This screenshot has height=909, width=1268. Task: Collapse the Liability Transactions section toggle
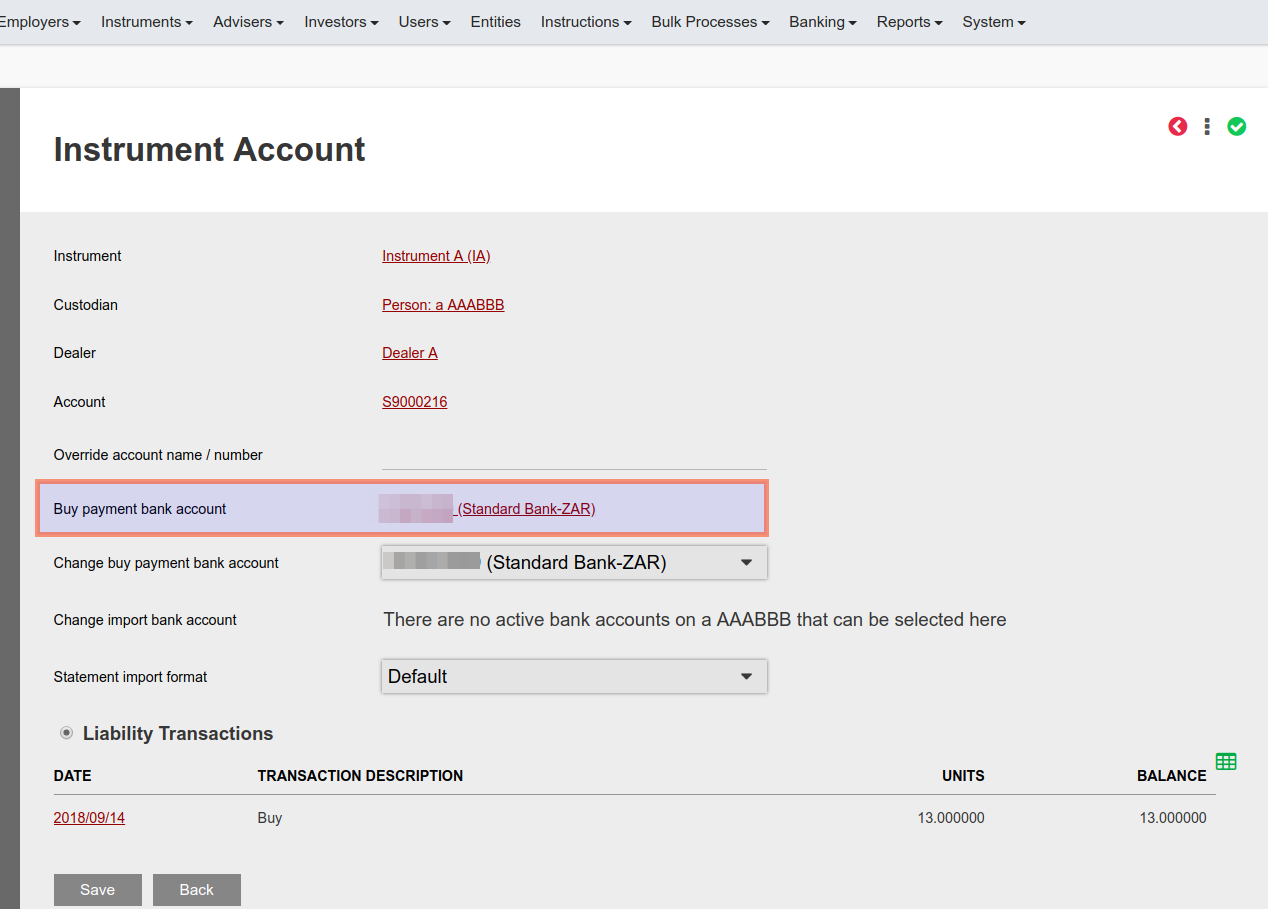[66, 733]
